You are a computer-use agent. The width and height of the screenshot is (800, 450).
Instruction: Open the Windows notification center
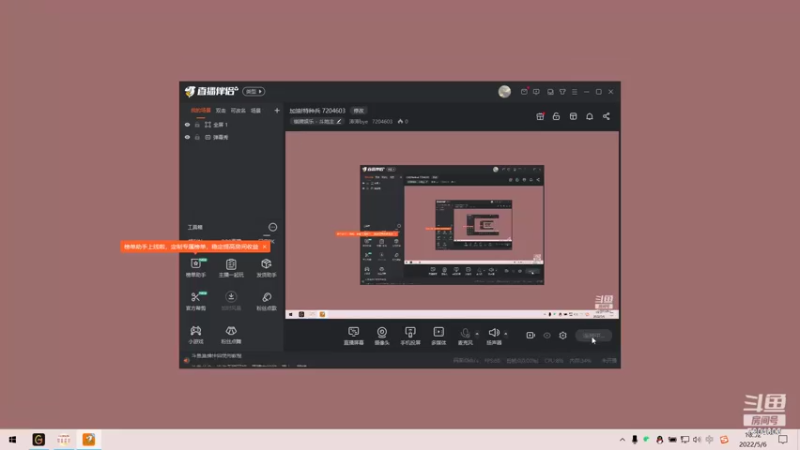click(x=783, y=439)
